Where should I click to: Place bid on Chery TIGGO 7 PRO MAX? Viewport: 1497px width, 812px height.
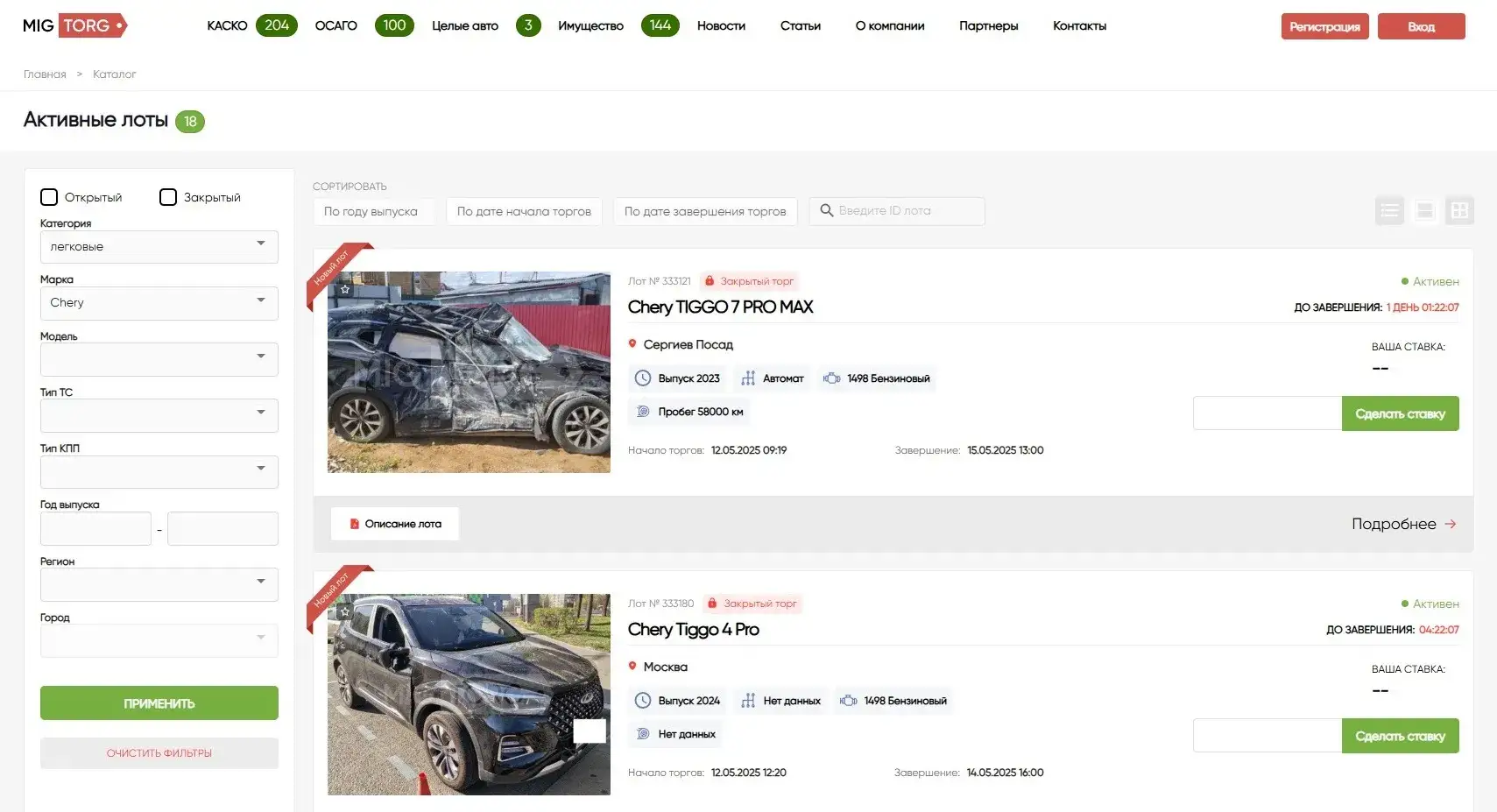point(1401,413)
